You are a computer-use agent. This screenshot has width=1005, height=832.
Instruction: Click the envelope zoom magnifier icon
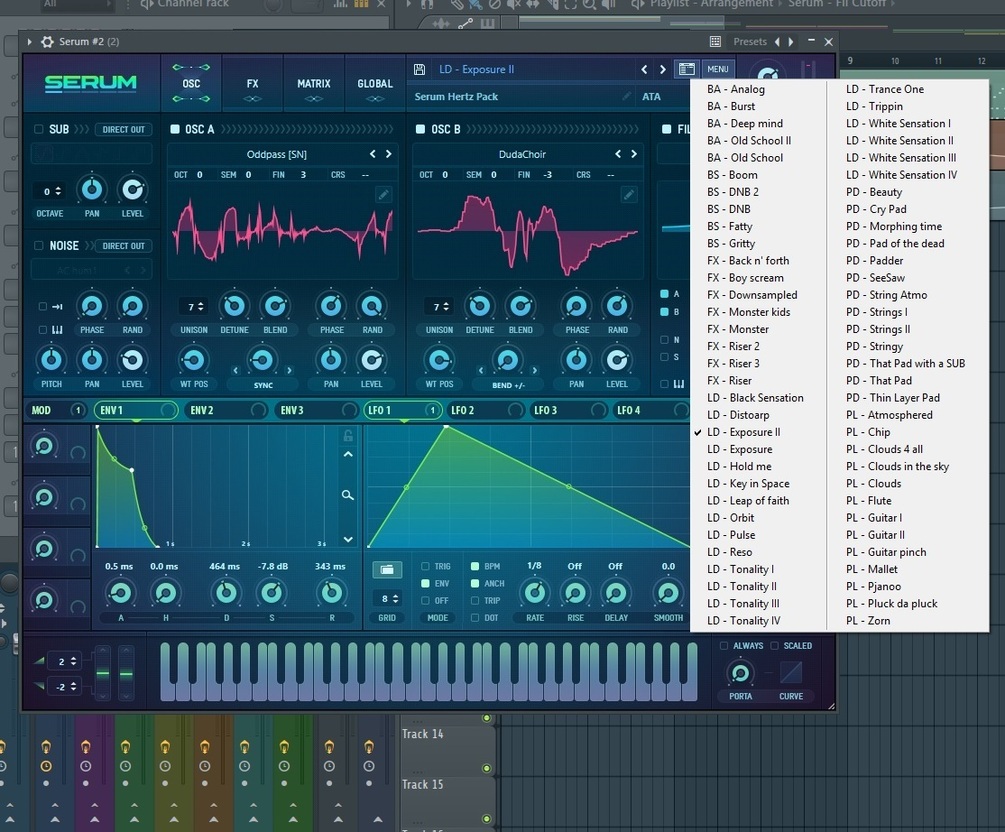tap(347, 495)
